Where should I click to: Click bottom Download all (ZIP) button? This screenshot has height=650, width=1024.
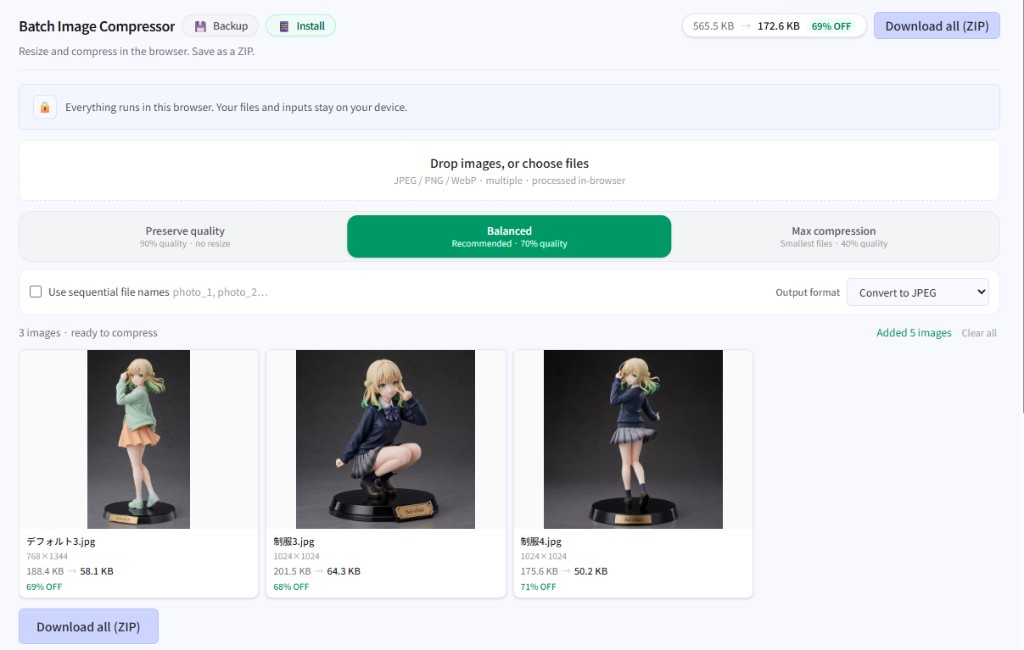point(88,626)
